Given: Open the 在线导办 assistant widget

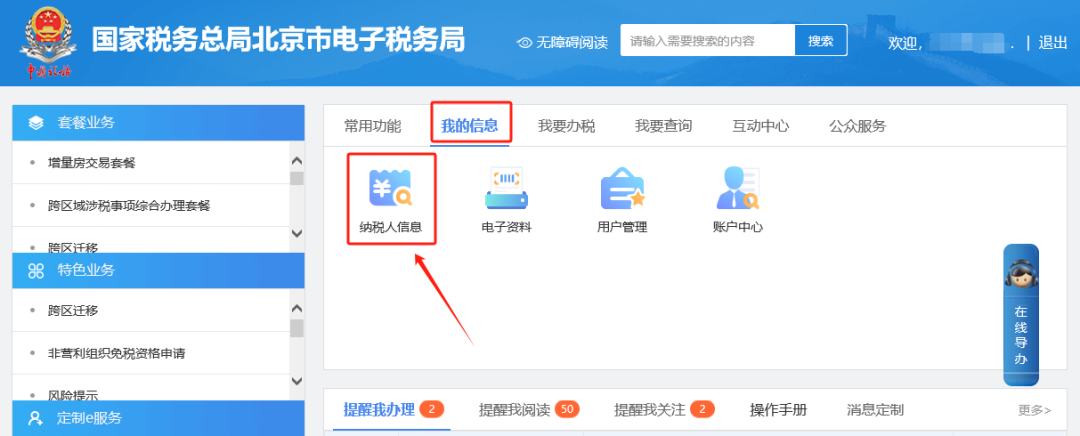Looking at the screenshot, I should (x=1021, y=315).
